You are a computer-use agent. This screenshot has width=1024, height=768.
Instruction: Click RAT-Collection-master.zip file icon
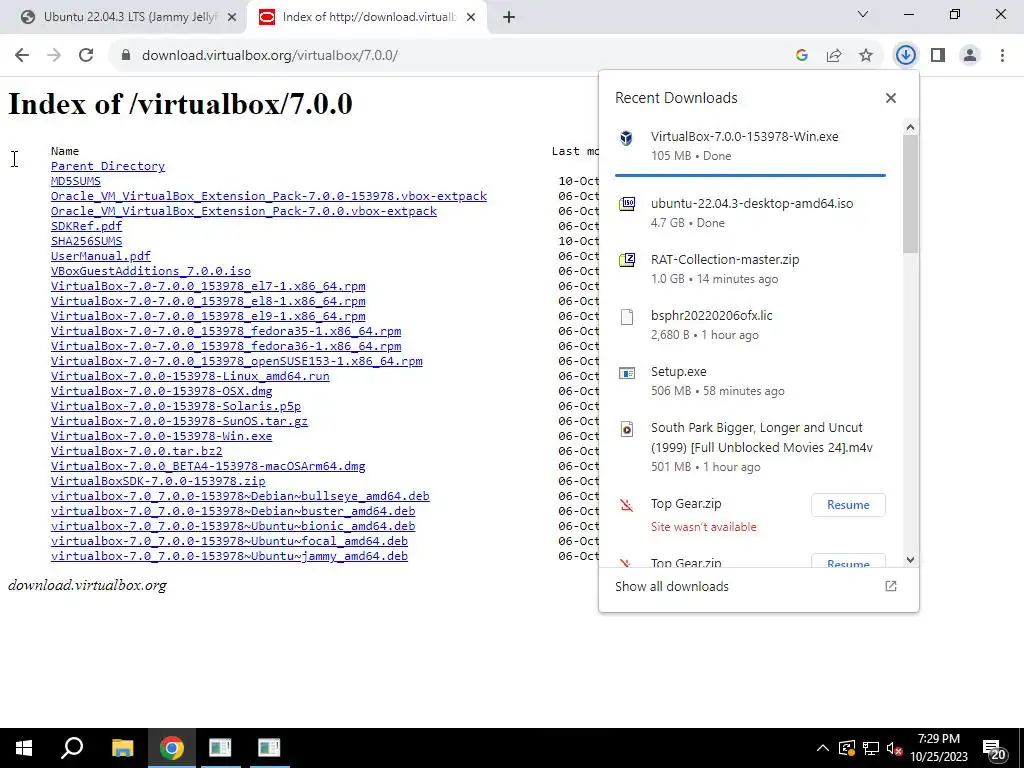[627, 261]
